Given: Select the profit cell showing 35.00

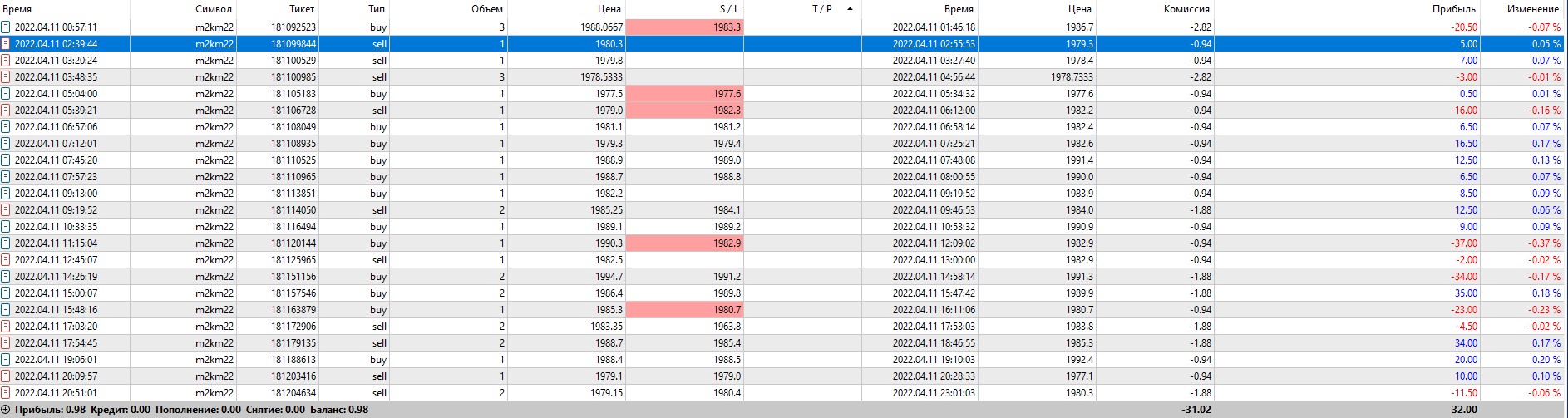Looking at the screenshot, I should (x=1465, y=293).
